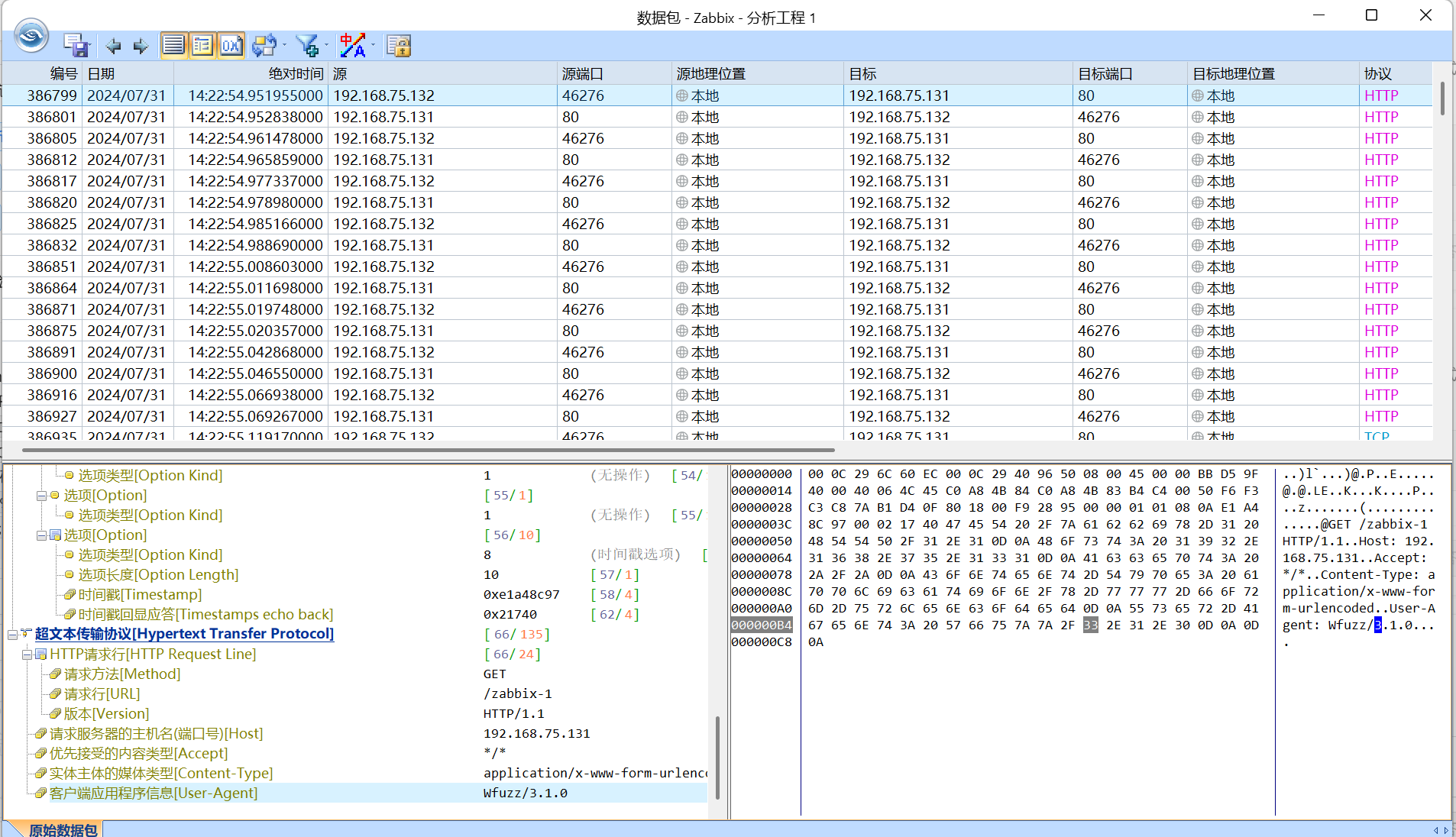Select the 优先接受的内容类型[Accept] field
Image resolution: width=1456 pixels, height=837 pixels.
tap(138, 753)
